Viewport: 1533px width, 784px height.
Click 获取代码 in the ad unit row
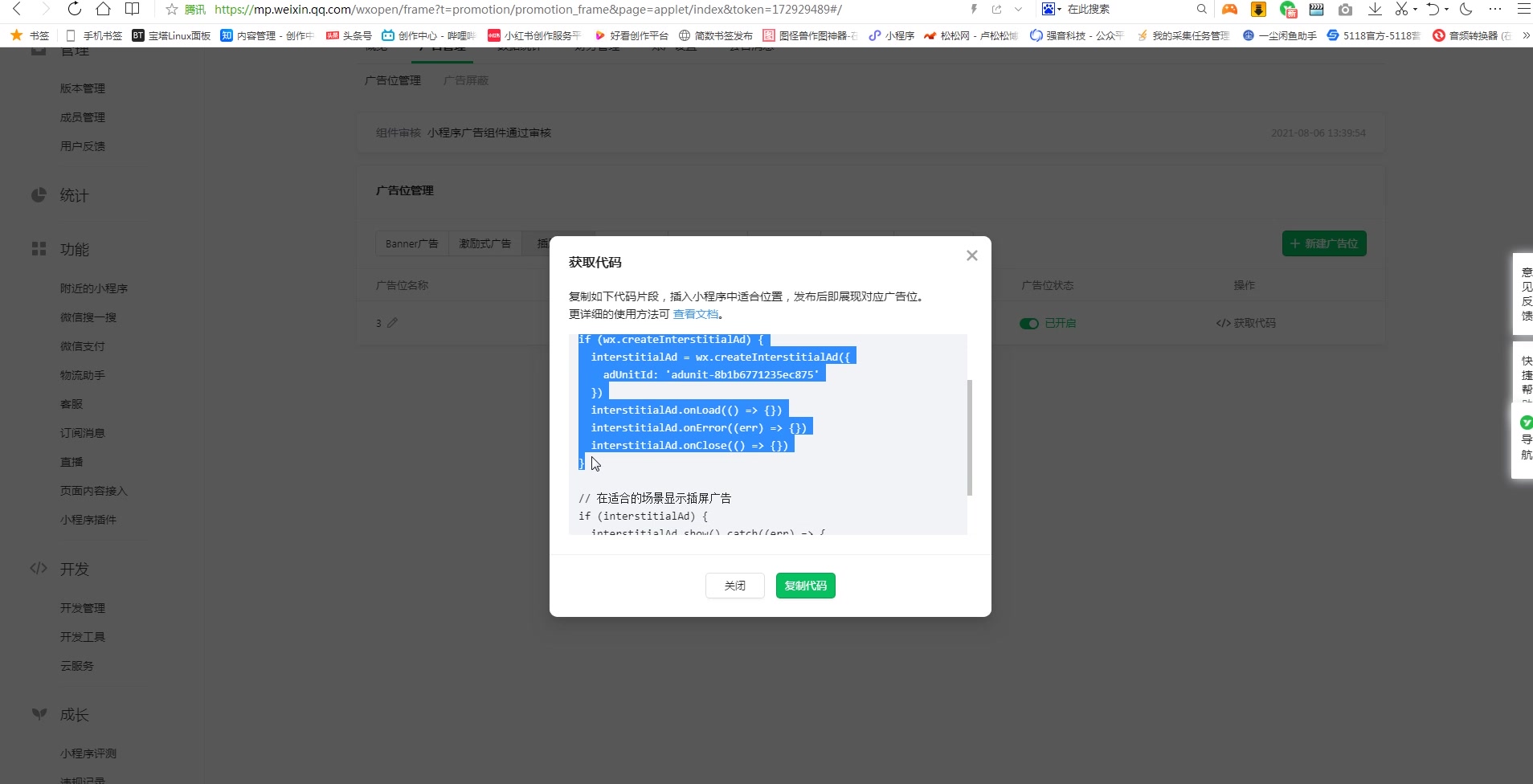click(x=1246, y=323)
